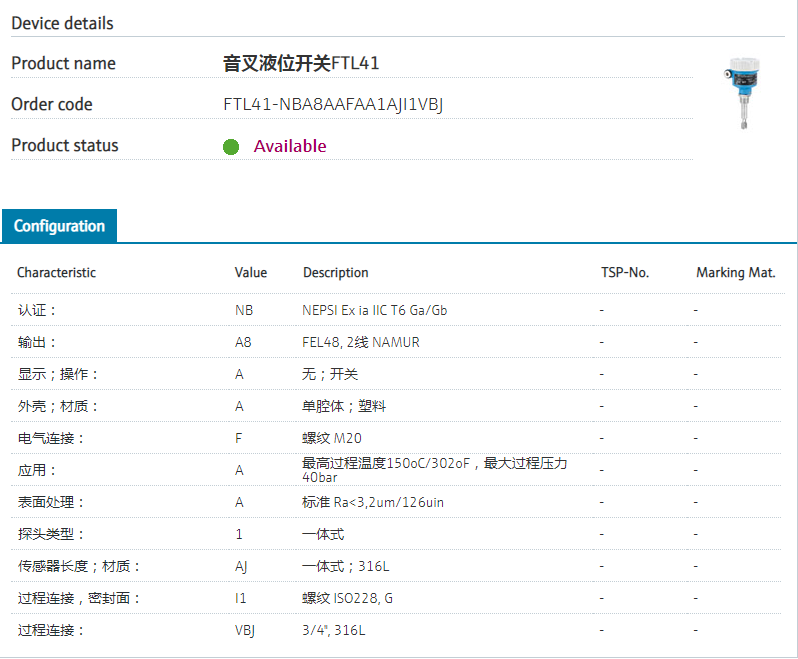The width and height of the screenshot is (798, 659).
Task: Click the Description column header
Action: [x=336, y=273]
